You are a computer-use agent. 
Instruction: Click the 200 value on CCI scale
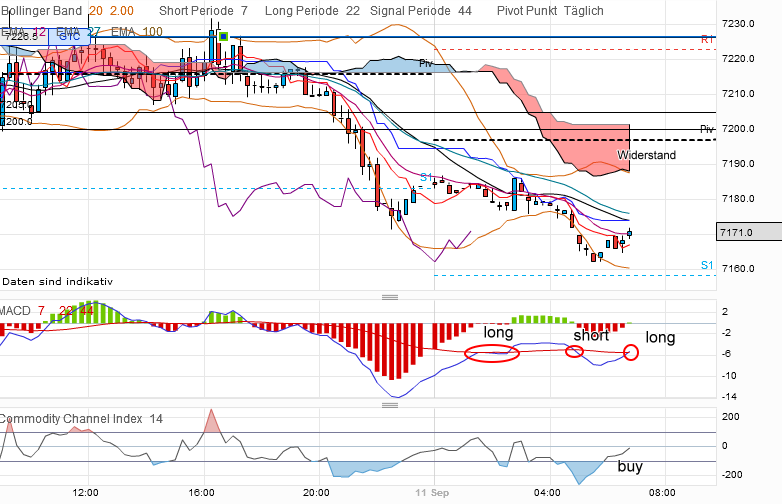731,417
